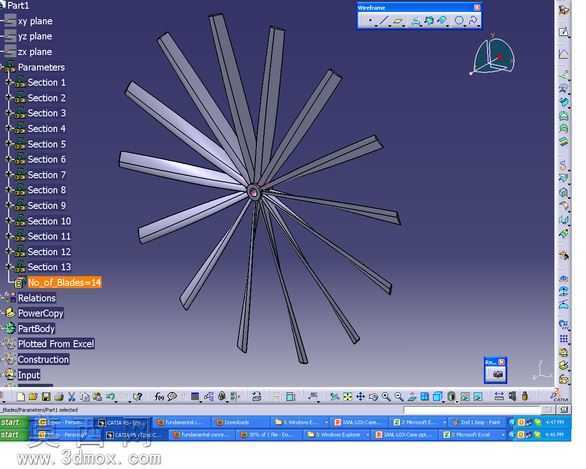The height and width of the screenshot is (469, 586).
Task: Activate the Rotate view tool
Action: tap(373, 397)
